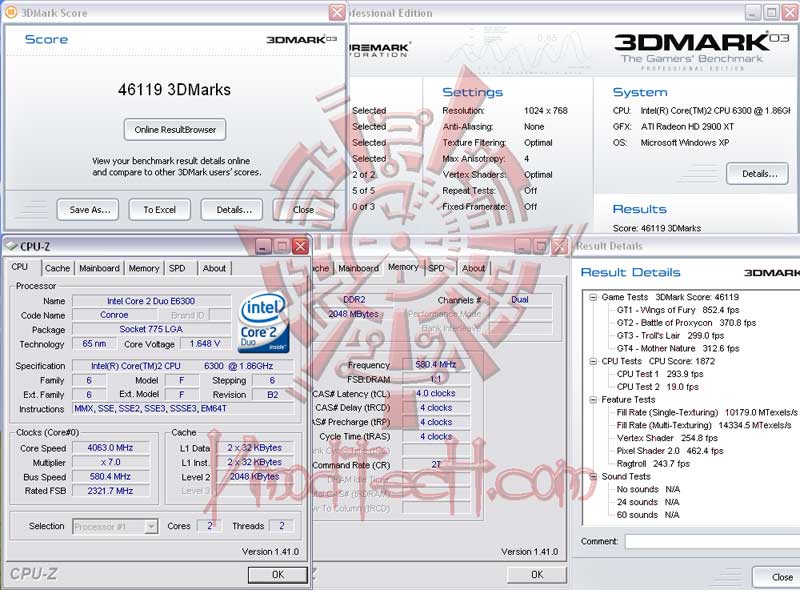Click Save As in 3DMark Score window
This screenshot has width=800, height=590.
tap(88, 210)
